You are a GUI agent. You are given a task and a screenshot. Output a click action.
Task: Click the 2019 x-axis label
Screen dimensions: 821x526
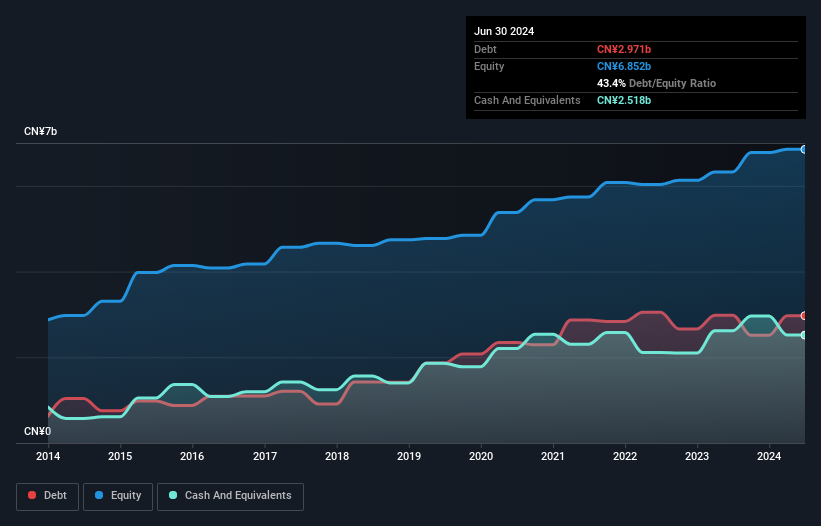pyautogui.click(x=409, y=456)
